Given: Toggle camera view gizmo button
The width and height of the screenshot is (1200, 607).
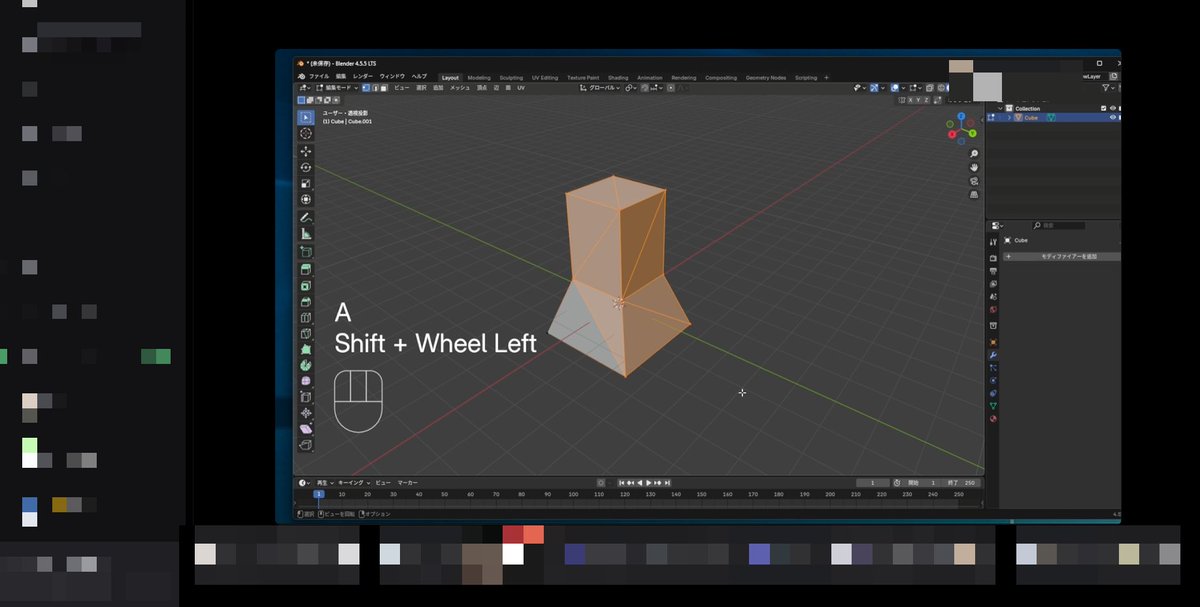Looking at the screenshot, I should 974,181.
